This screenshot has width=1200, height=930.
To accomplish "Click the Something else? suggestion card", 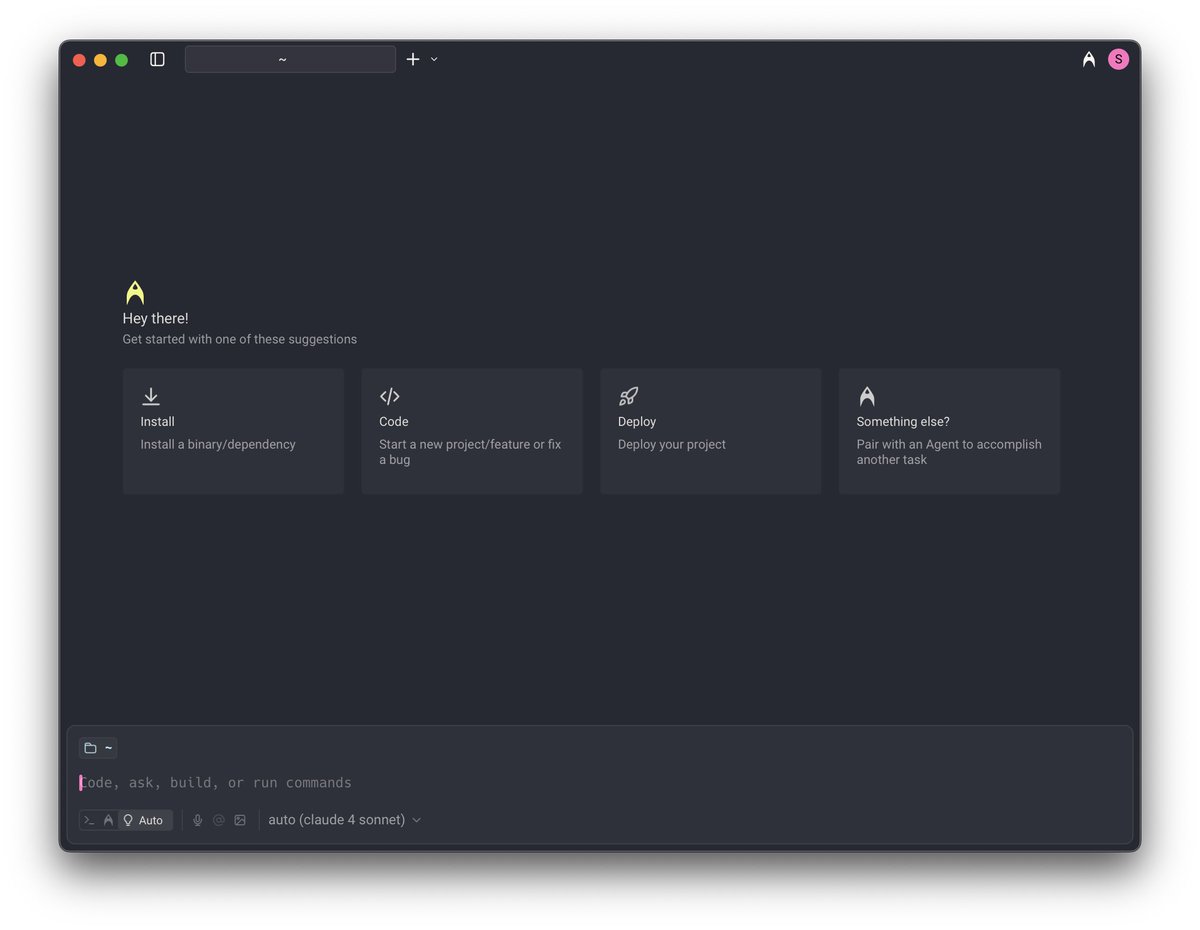I will point(948,430).
